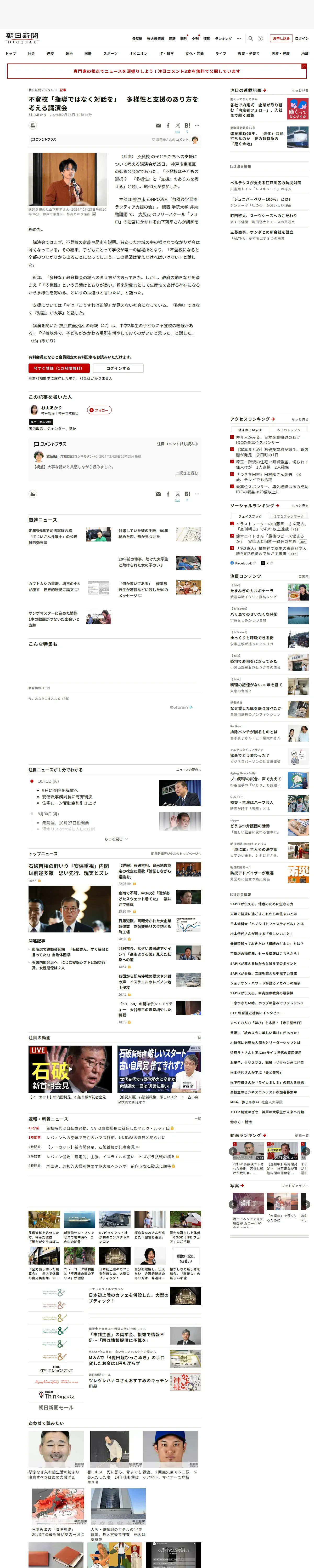Click the 速報 header link
This screenshot has width=314, height=1568.
pos(172,38)
